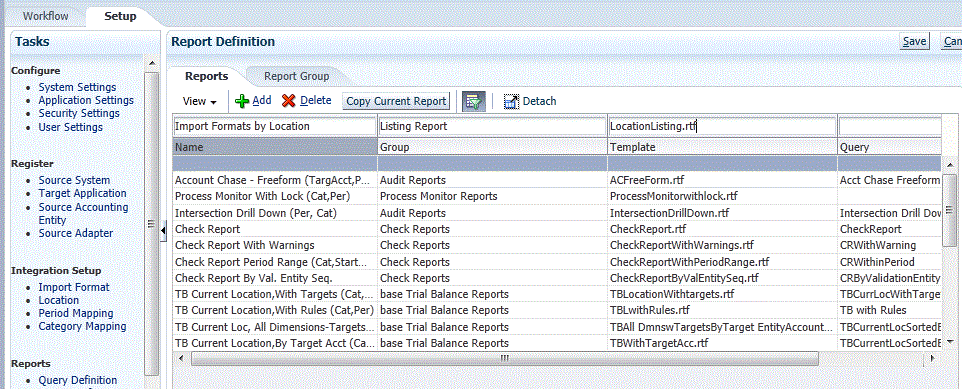Click the Name filter input field
The height and width of the screenshot is (389, 962).
pos(275,126)
